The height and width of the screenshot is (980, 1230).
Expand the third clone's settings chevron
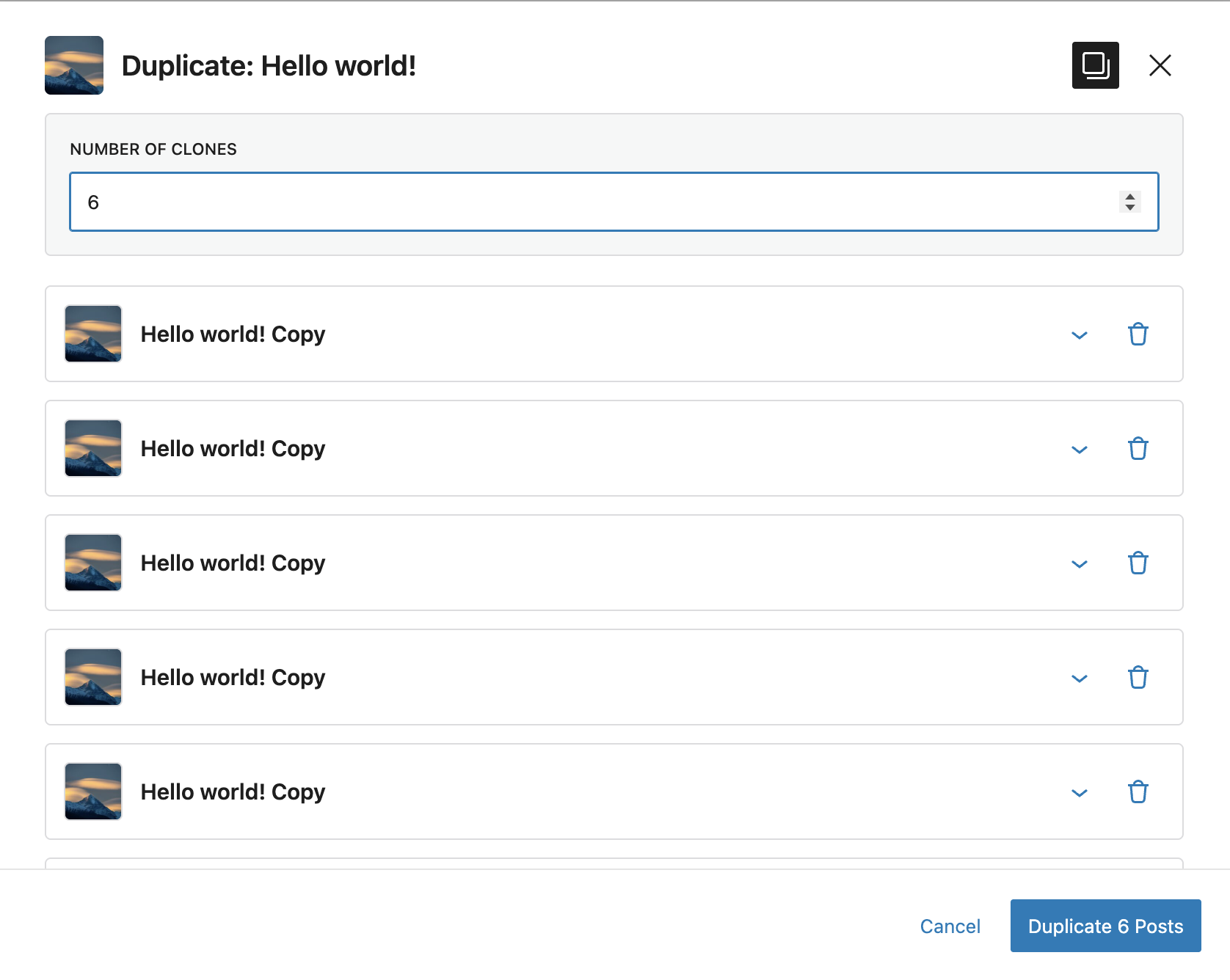click(1079, 564)
